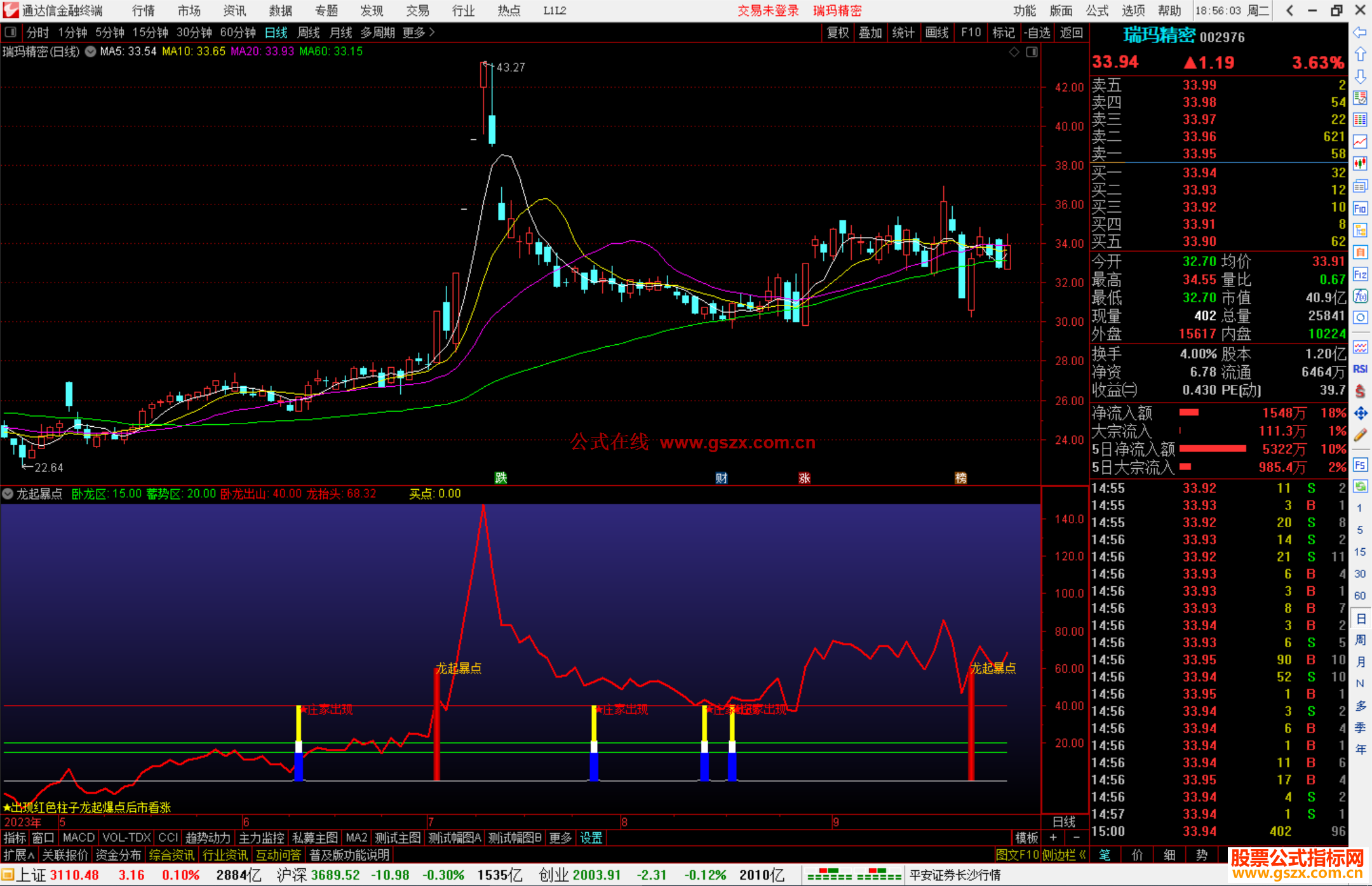Switch to 15-minute period in sidebar (15)
The height and width of the screenshot is (886, 1372).
point(1359,552)
